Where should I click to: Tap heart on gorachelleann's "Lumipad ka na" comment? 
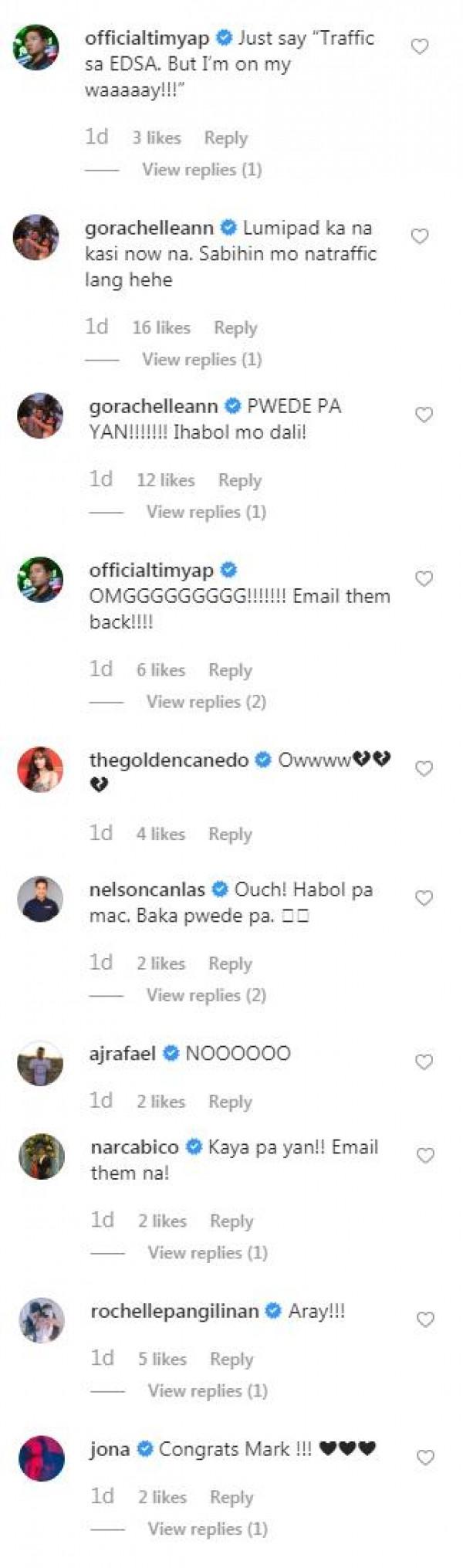point(419,237)
